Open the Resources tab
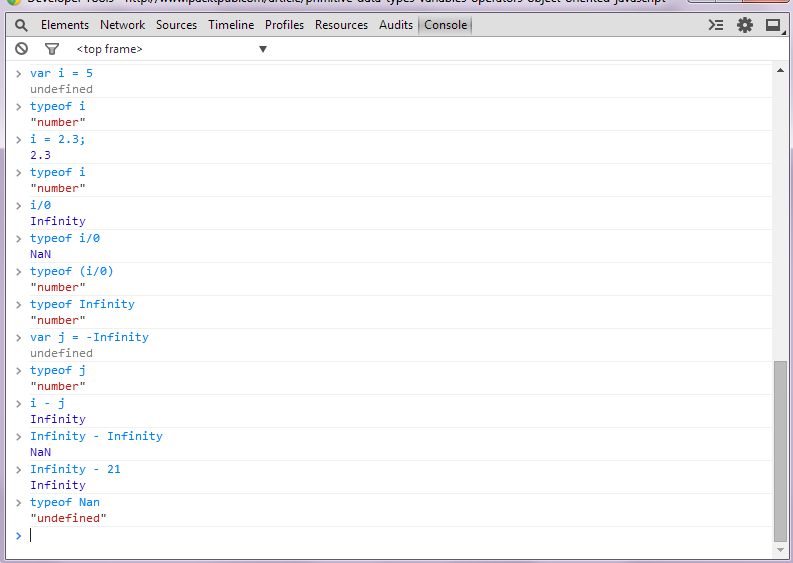793x563 pixels. pyautogui.click(x=341, y=25)
